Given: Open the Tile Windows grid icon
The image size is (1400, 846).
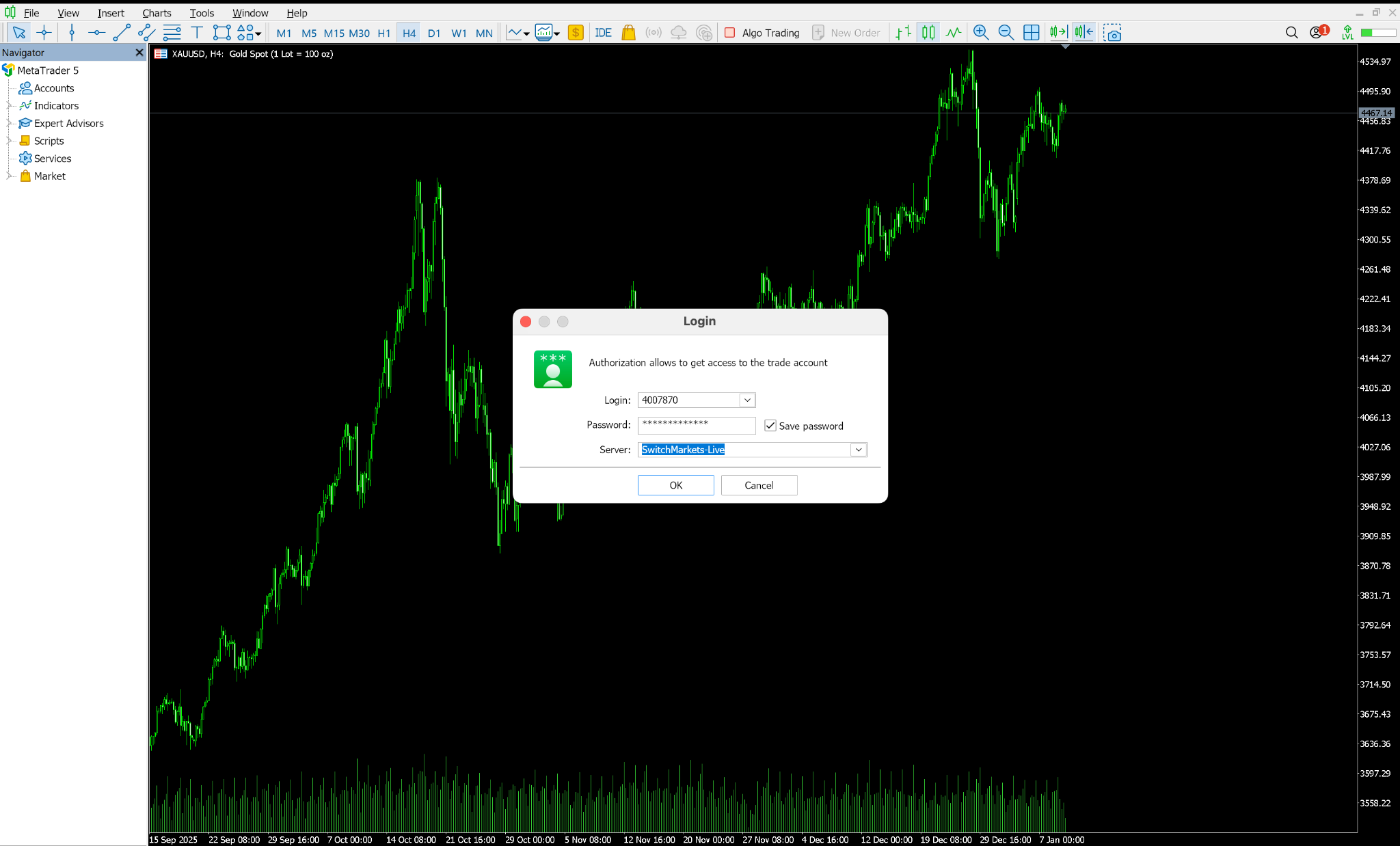Looking at the screenshot, I should pyautogui.click(x=1032, y=32).
